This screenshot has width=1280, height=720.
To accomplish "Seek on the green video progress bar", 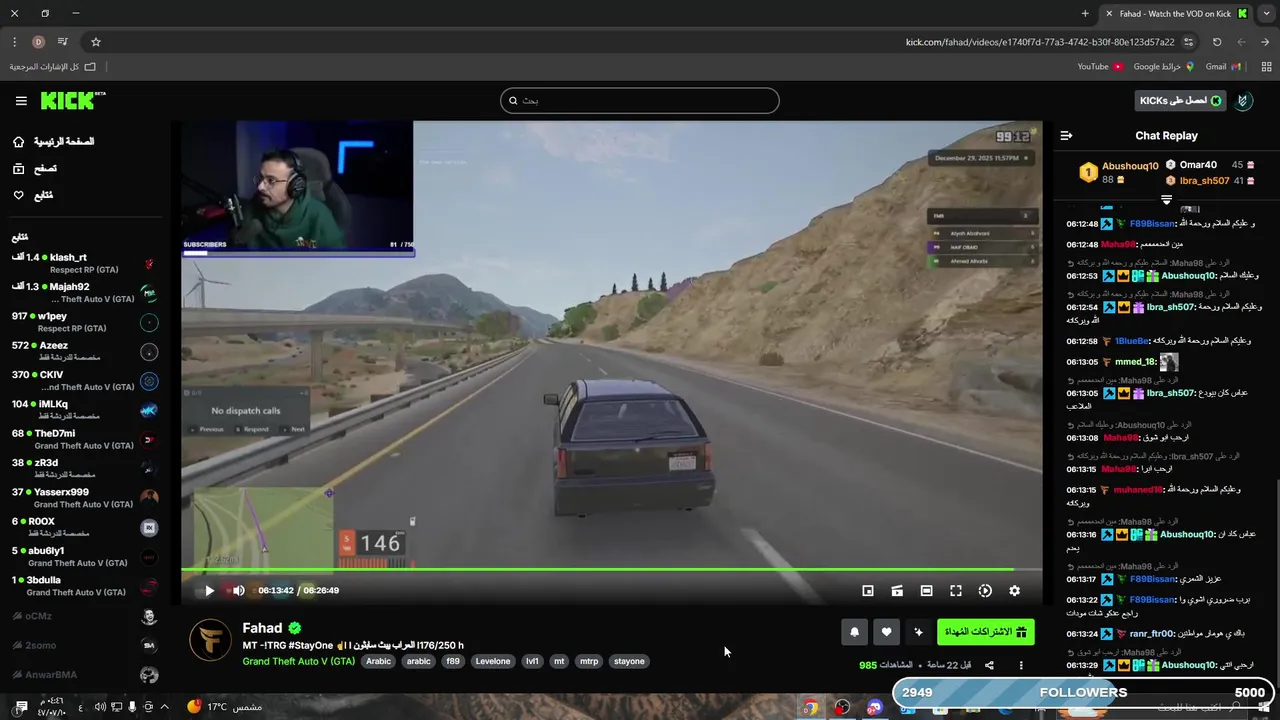I will coord(611,570).
